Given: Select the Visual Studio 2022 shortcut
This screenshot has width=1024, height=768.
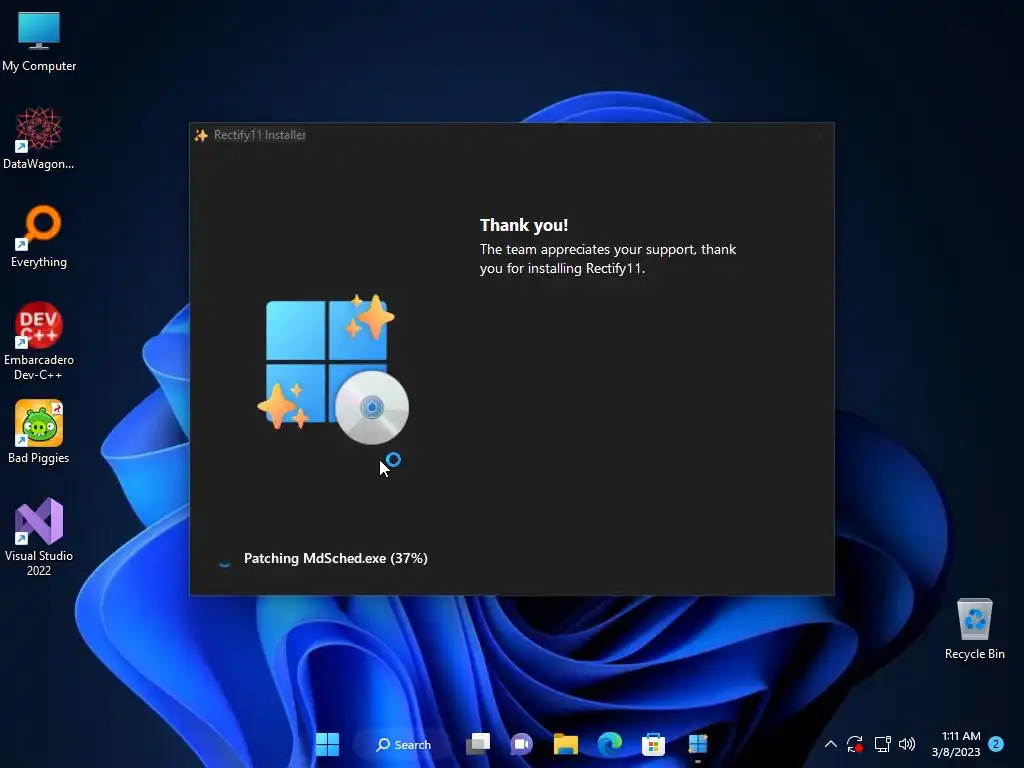Looking at the screenshot, I should tap(39, 537).
